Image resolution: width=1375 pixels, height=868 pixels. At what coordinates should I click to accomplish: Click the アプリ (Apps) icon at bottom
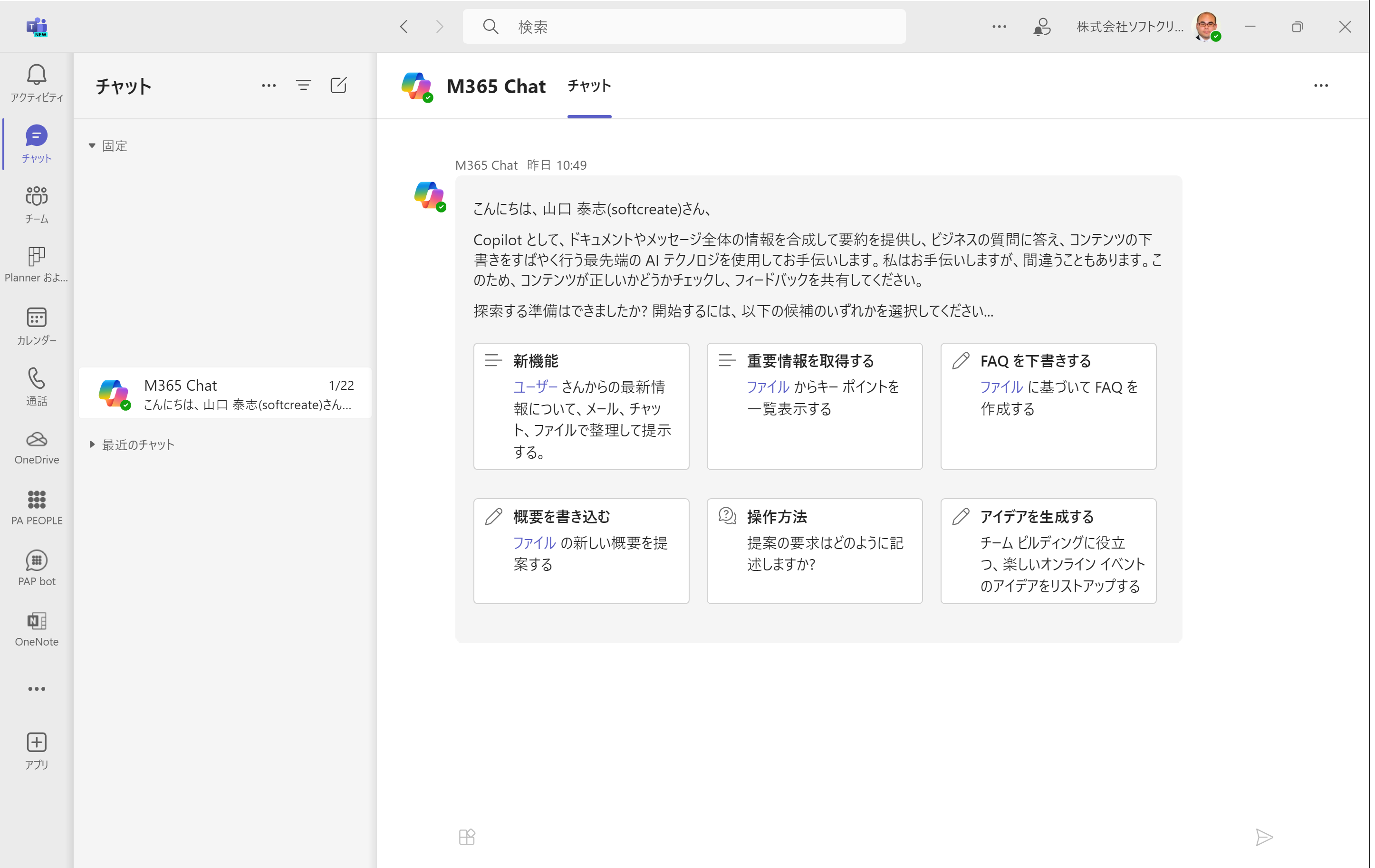click(35, 750)
